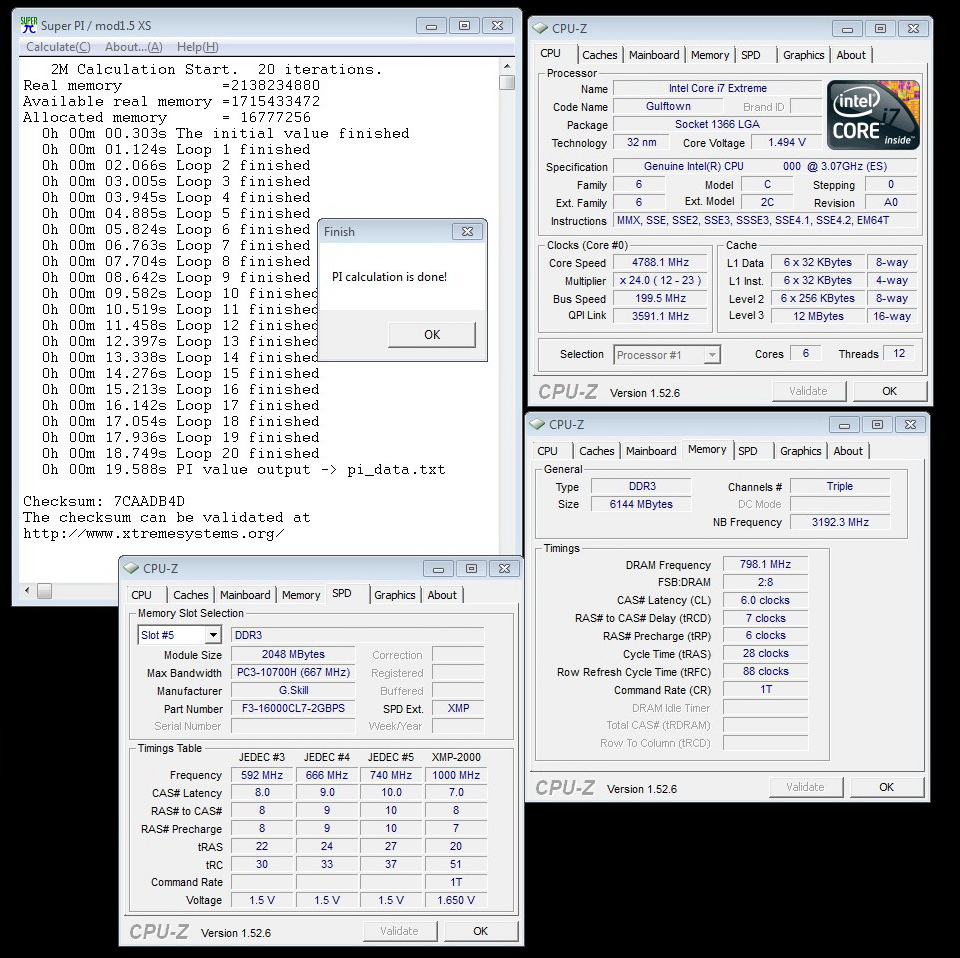Click OK in the Gulftown processor window

(x=889, y=391)
